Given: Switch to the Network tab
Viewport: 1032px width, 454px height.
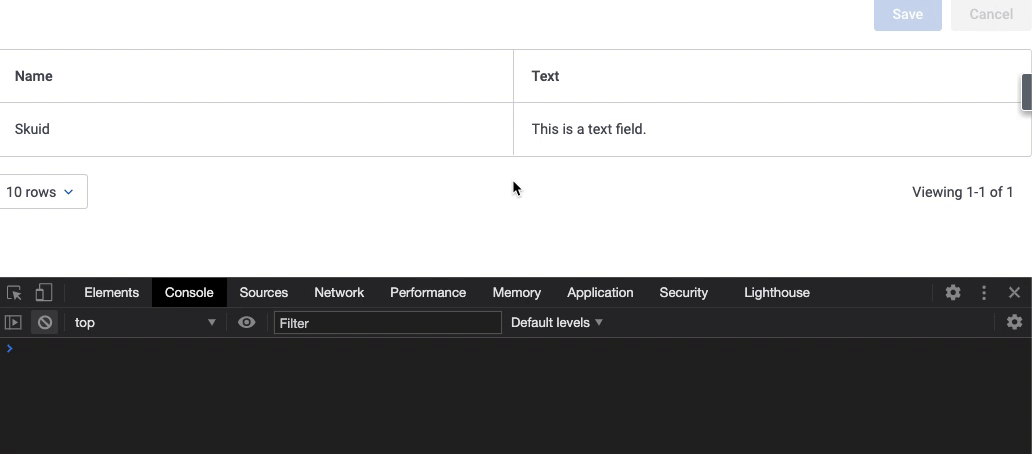Looking at the screenshot, I should pyautogui.click(x=339, y=293).
